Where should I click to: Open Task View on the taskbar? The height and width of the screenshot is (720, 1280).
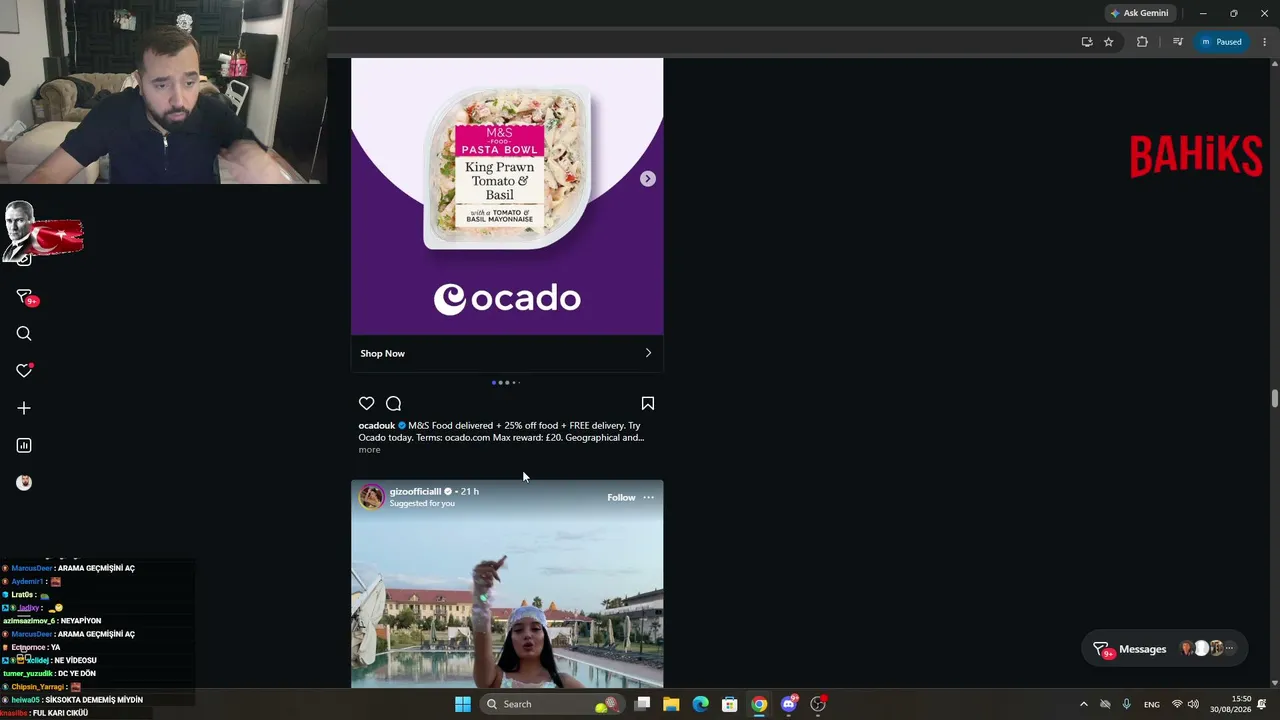[643, 704]
